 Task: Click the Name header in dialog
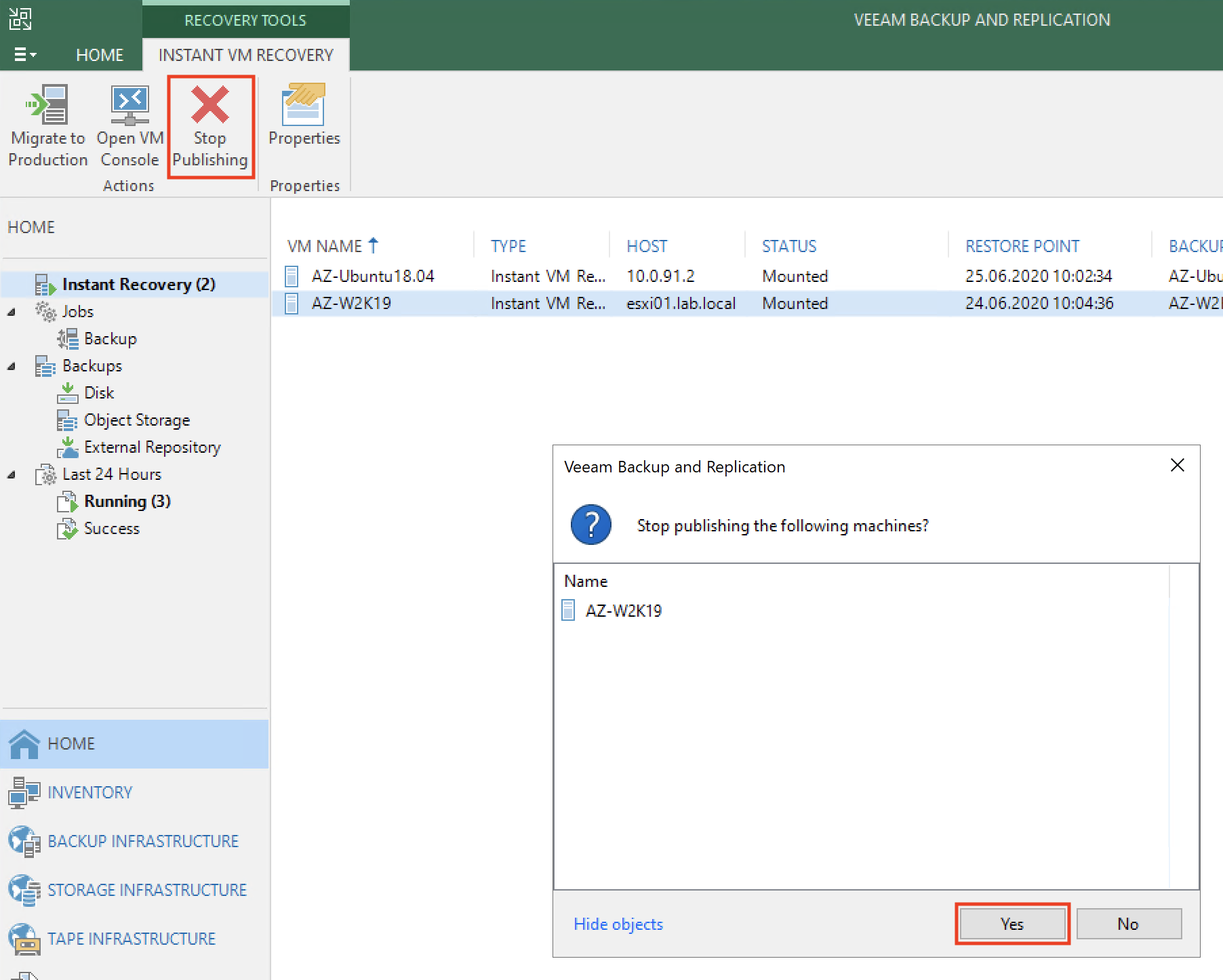(586, 581)
